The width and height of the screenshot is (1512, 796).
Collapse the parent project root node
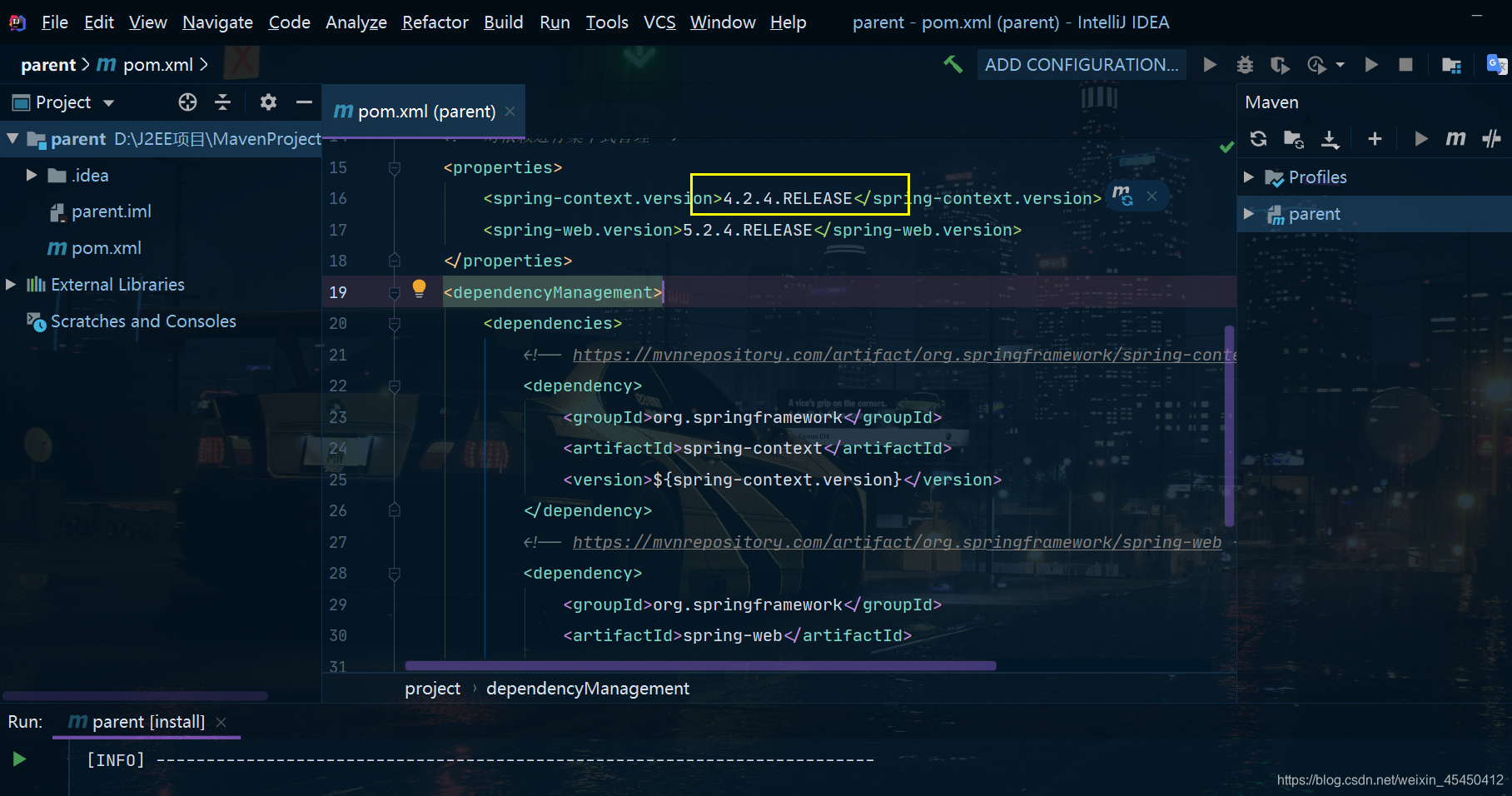[x=12, y=138]
